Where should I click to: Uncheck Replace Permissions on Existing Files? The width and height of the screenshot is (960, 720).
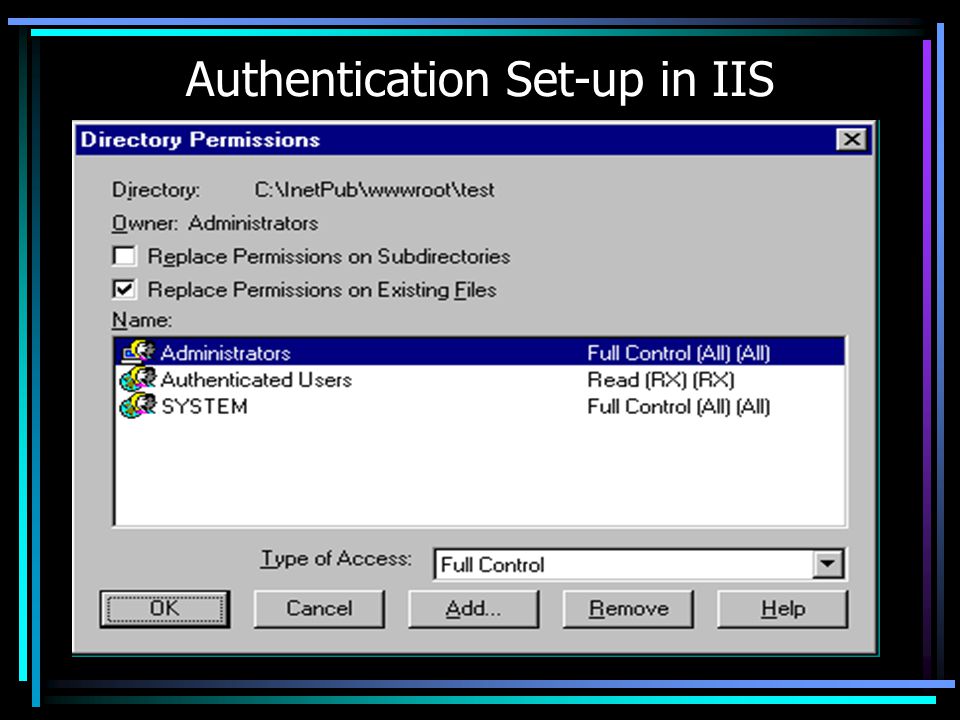(x=124, y=289)
